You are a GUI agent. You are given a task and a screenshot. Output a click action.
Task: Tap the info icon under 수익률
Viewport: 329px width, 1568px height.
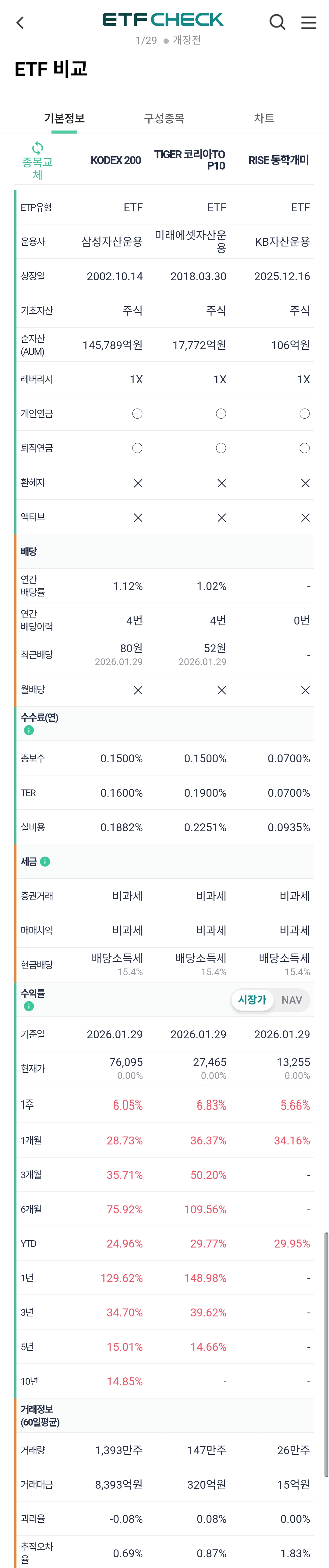tap(29, 1006)
